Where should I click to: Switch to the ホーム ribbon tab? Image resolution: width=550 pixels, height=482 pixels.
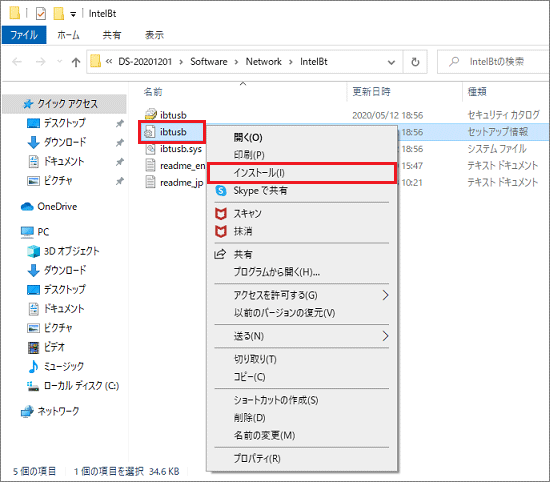click(68, 35)
